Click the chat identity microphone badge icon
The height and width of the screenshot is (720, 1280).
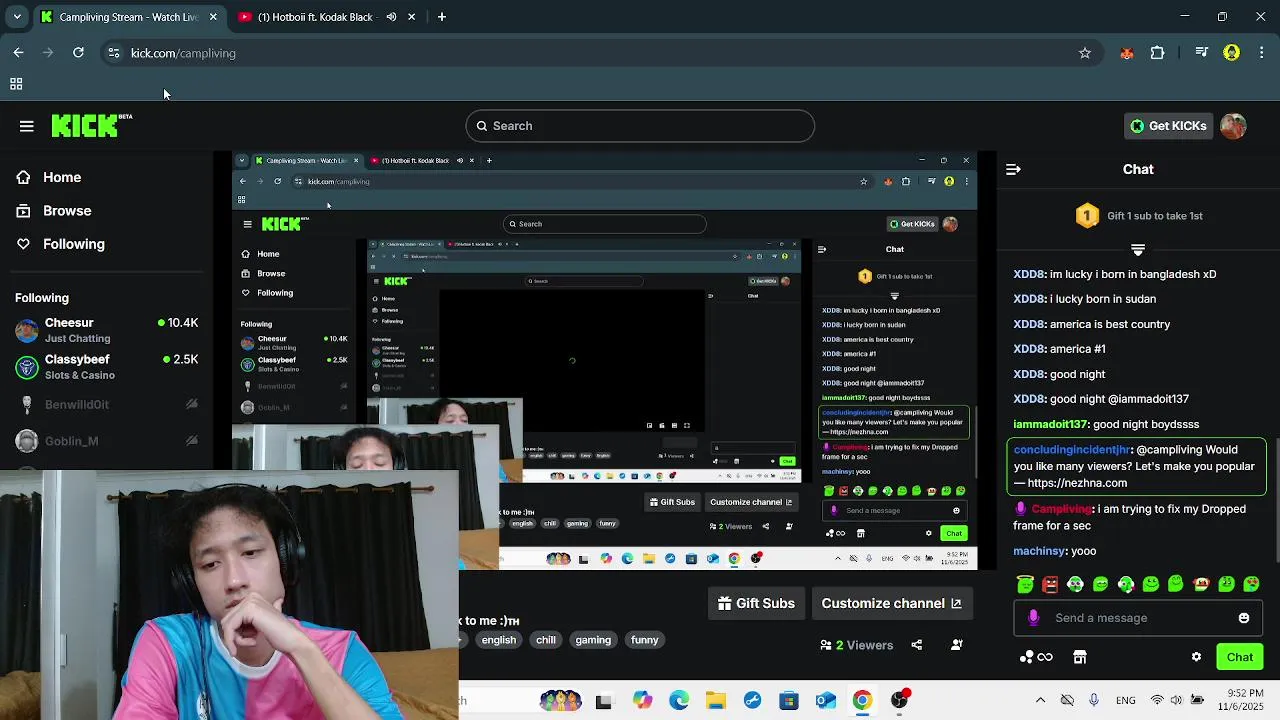pyautogui.click(x=1033, y=618)
